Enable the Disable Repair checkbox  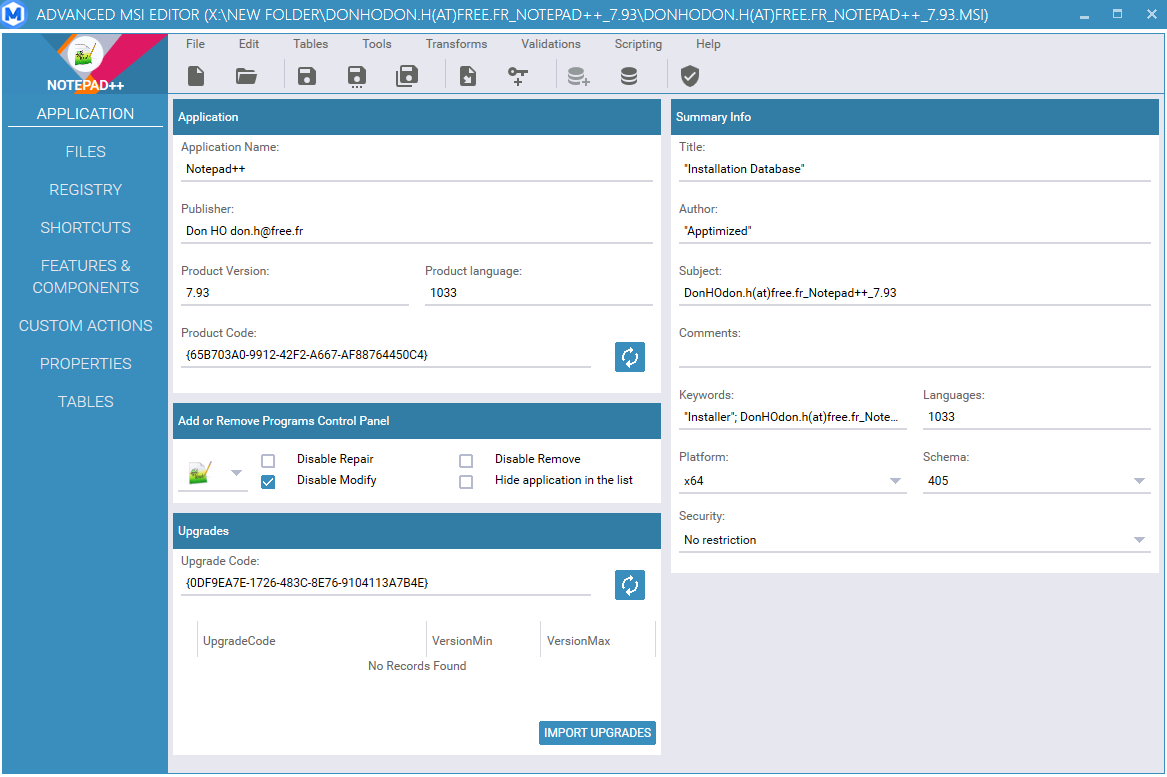pyautogui.click(x=268, y=461)
